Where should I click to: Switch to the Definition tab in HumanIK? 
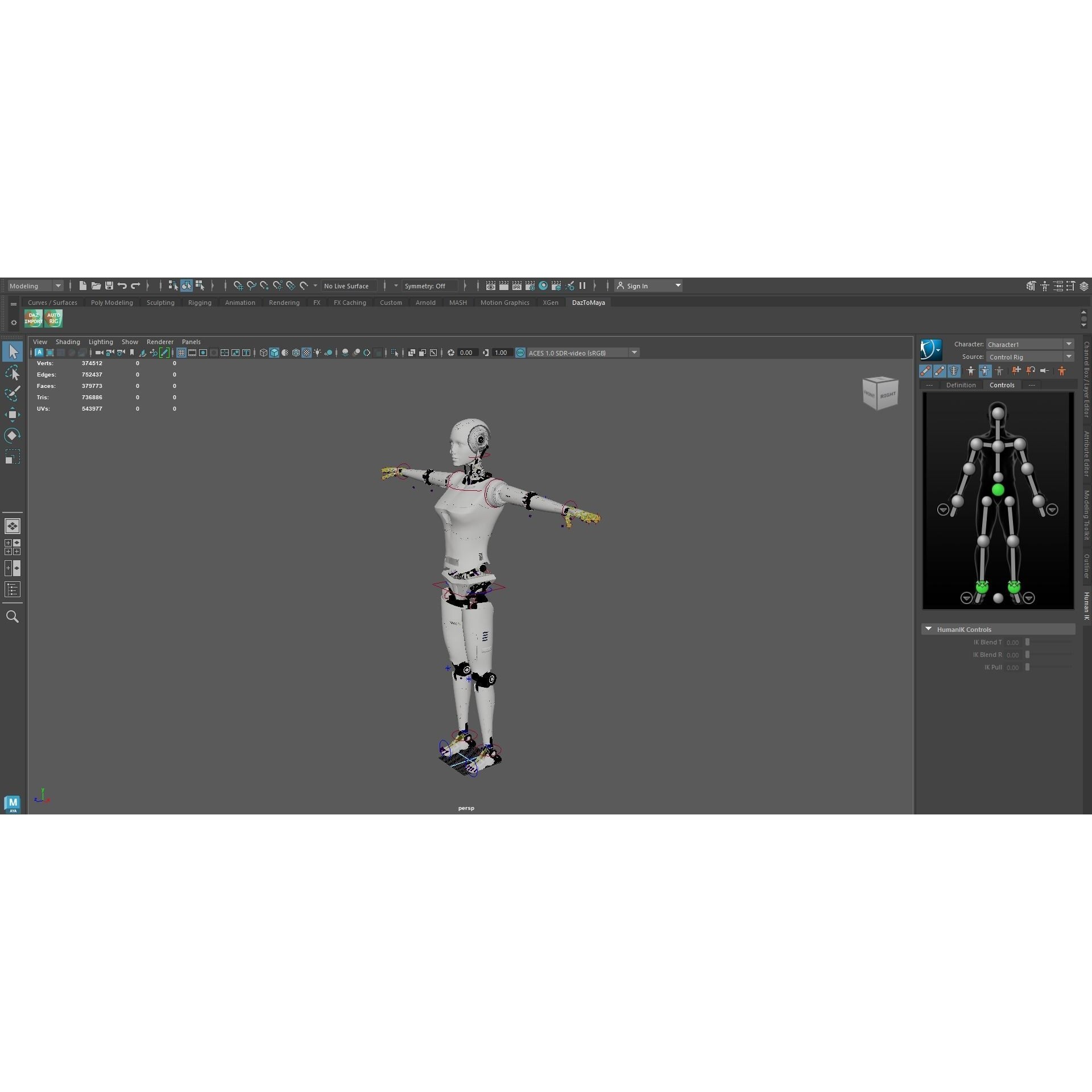[961, 386]
